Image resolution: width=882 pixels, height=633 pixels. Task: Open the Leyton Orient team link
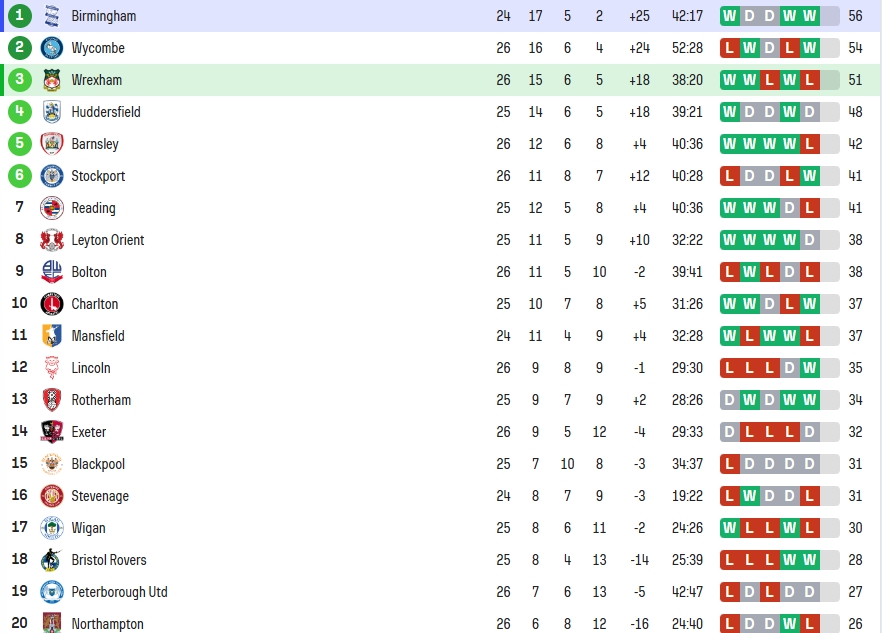click(x=107, y=240)
